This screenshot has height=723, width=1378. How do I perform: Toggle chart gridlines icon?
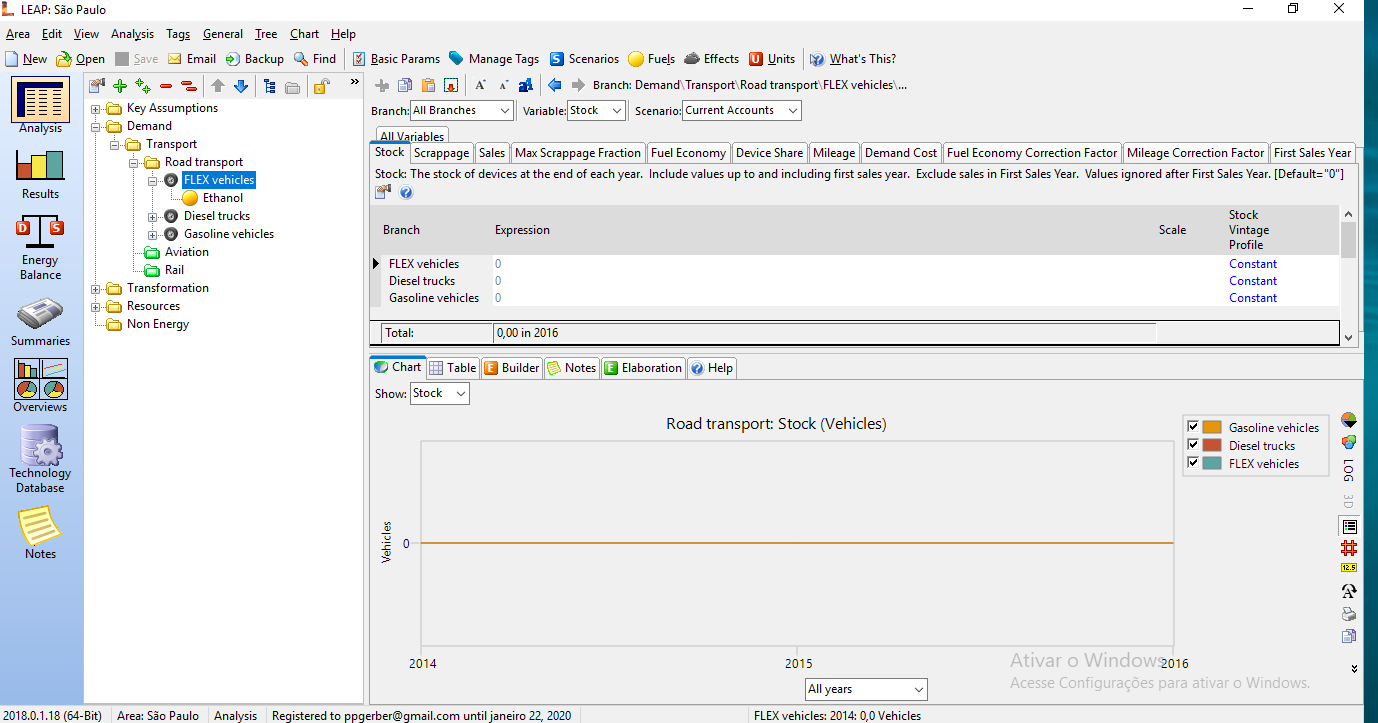coord(1349,548)
